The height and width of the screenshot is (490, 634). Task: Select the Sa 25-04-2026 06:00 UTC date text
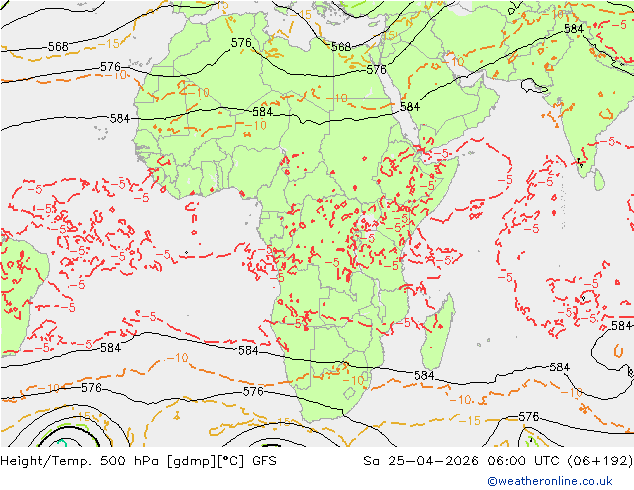point(498,461)
